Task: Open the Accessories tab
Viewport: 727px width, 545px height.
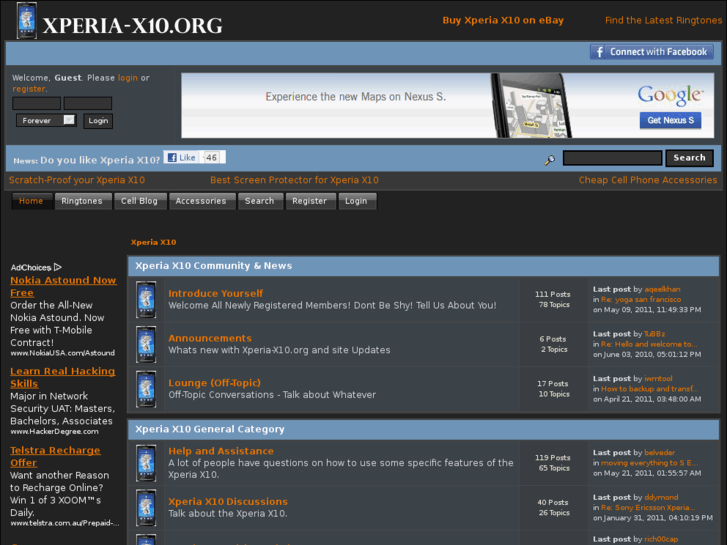Action: (x=201, y=201)
